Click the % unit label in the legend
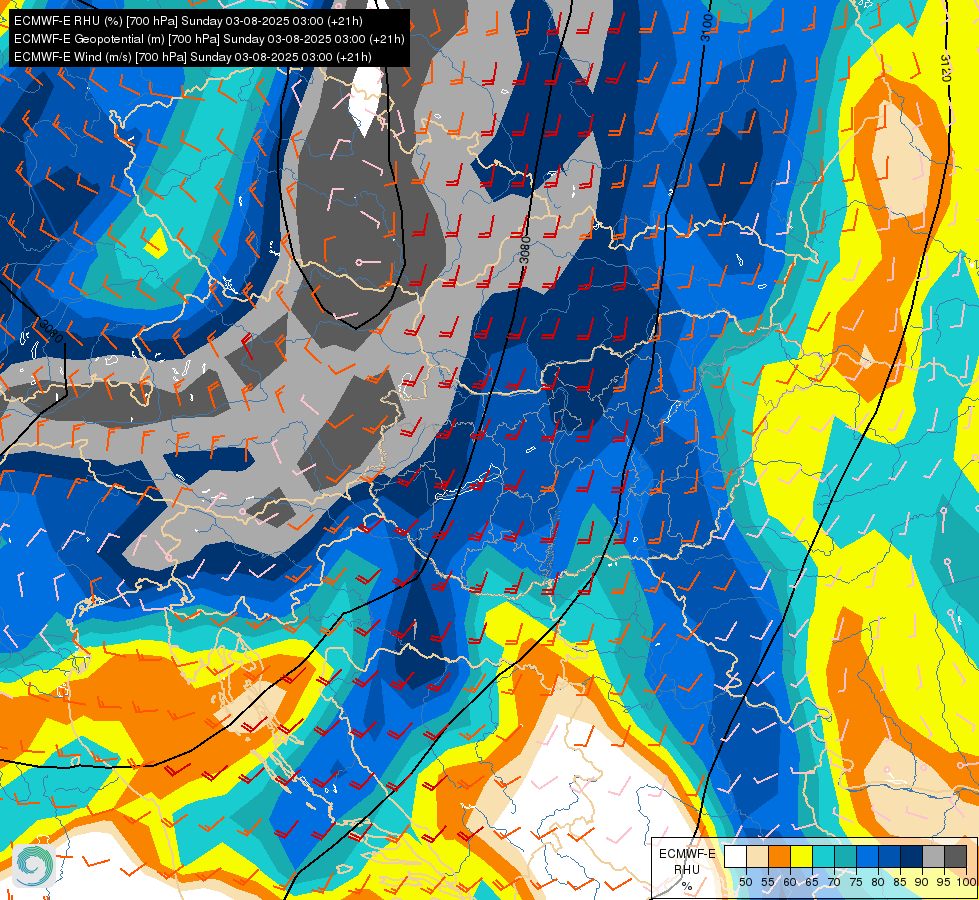 point(687,886)
